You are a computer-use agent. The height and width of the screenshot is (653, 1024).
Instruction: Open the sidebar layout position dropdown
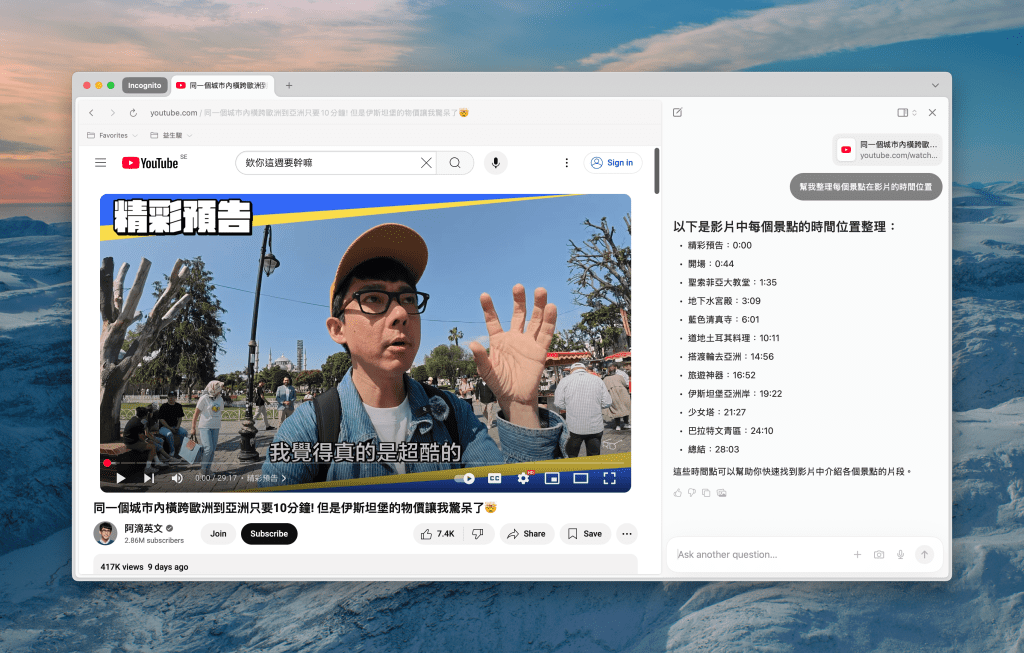pos(907,113)
